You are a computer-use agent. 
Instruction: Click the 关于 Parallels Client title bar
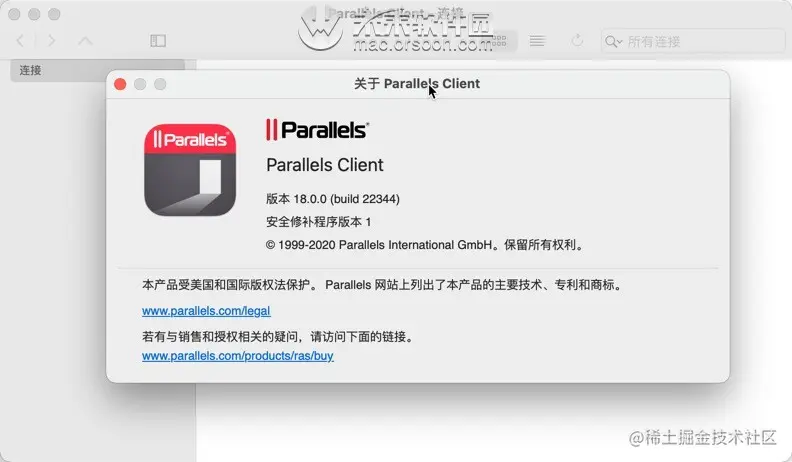point(417,84)
